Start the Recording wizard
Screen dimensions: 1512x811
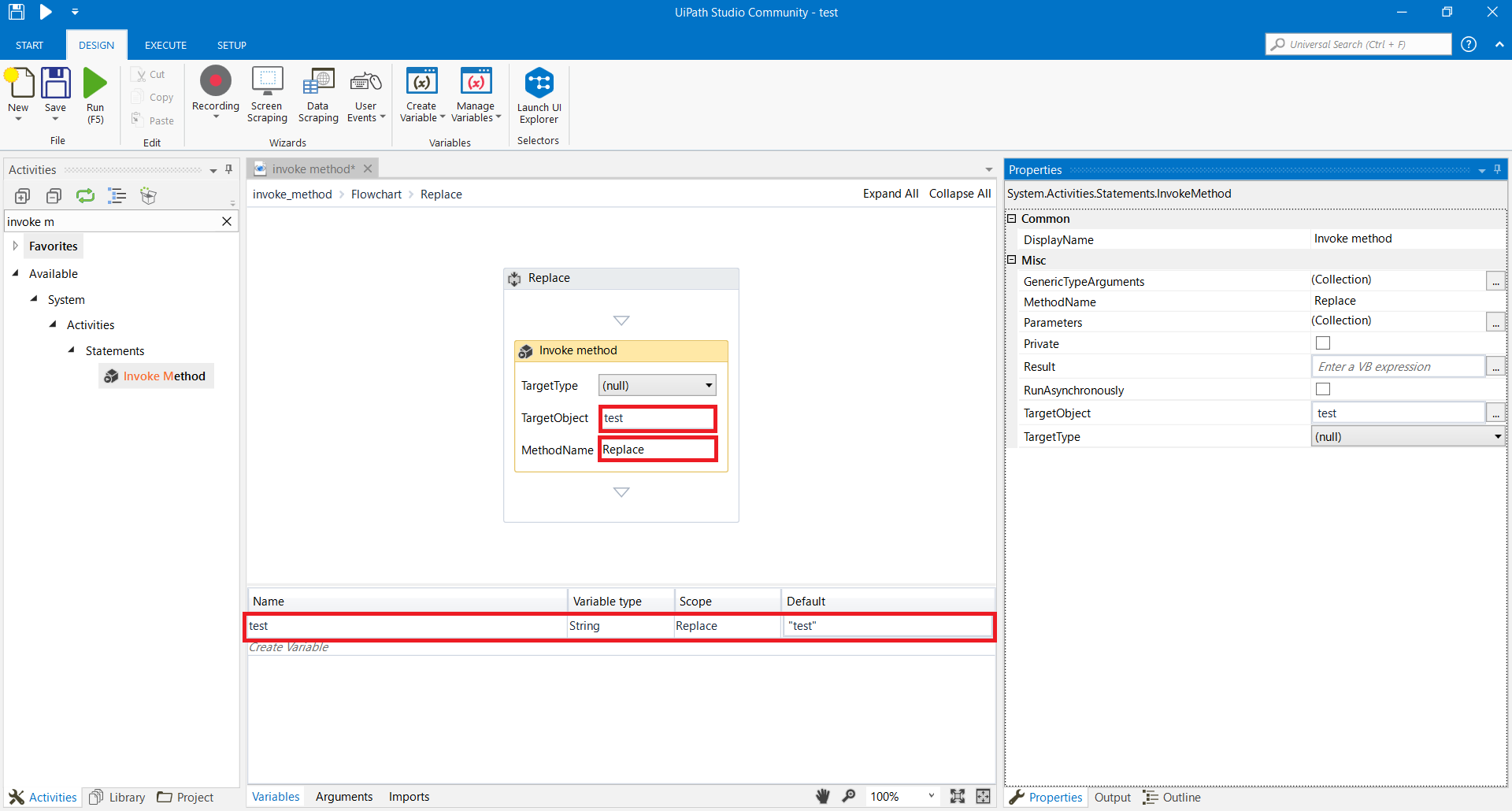[215, 87]
